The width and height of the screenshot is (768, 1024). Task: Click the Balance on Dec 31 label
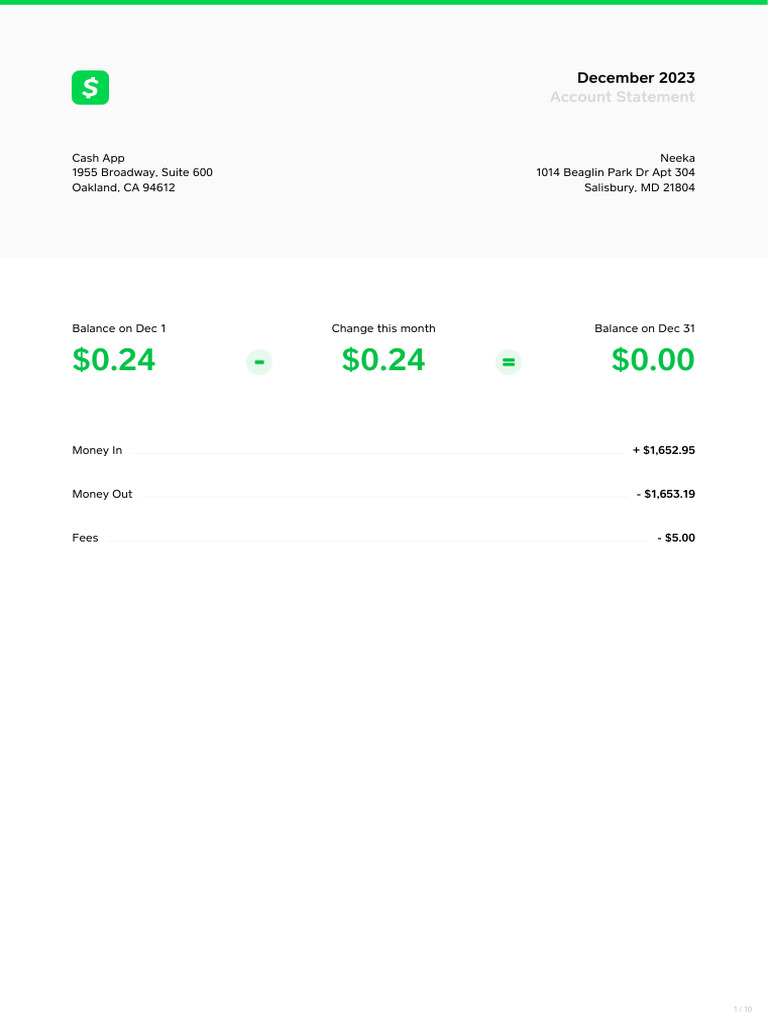[644, 329]
